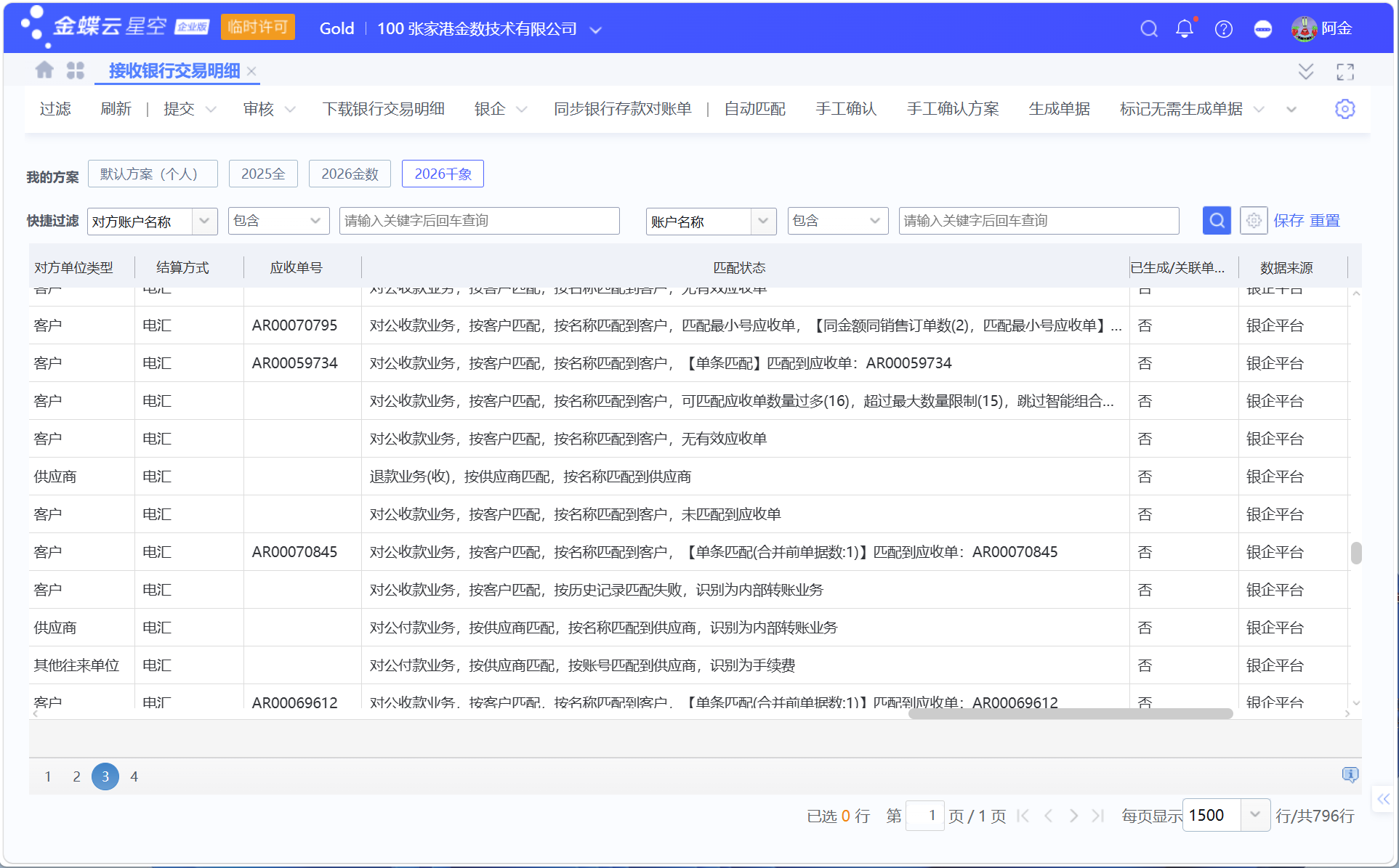Click 生成单据 in toolbar
Screen dimensions: 1399x868
click(x=1059, y=109)
